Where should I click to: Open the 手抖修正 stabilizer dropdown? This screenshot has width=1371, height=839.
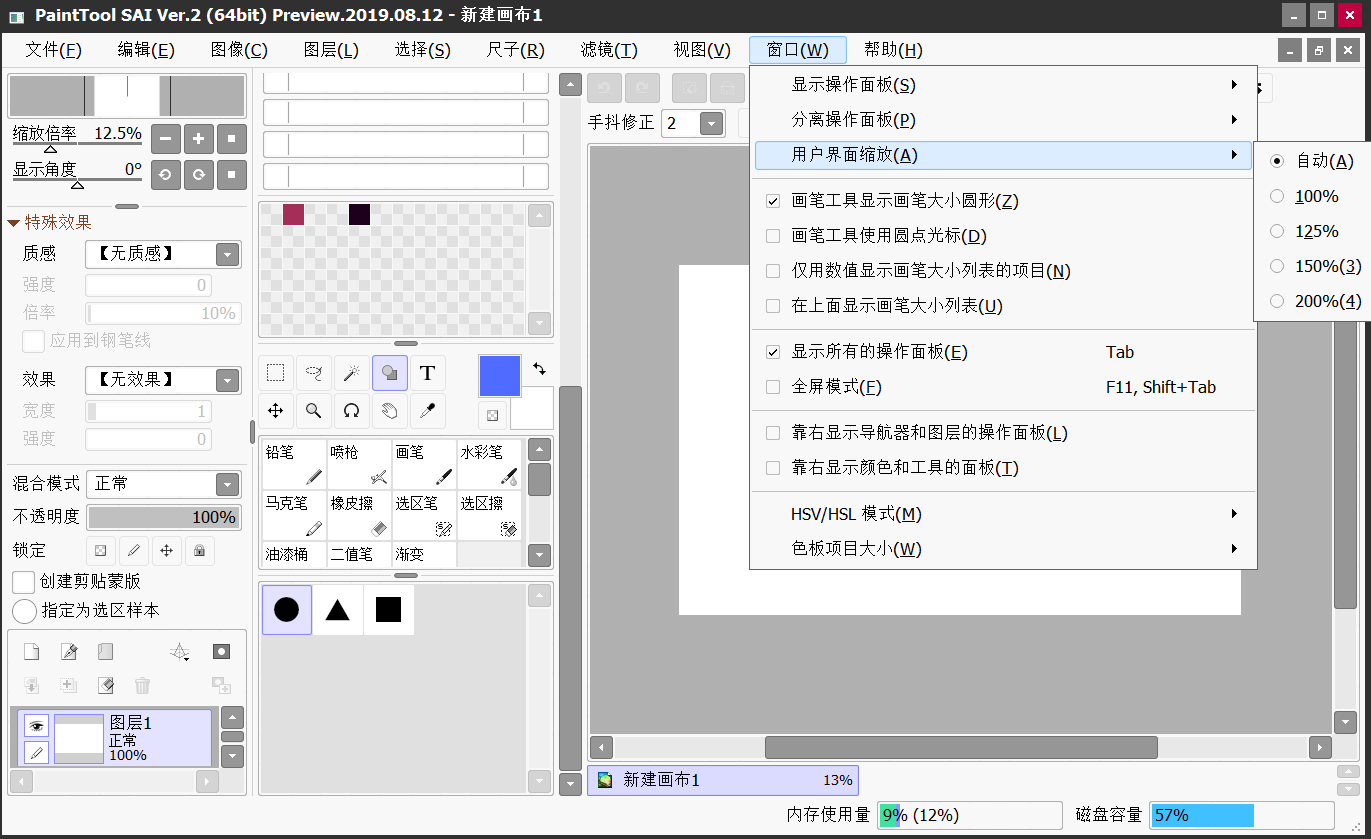click(x=712, y=124)
